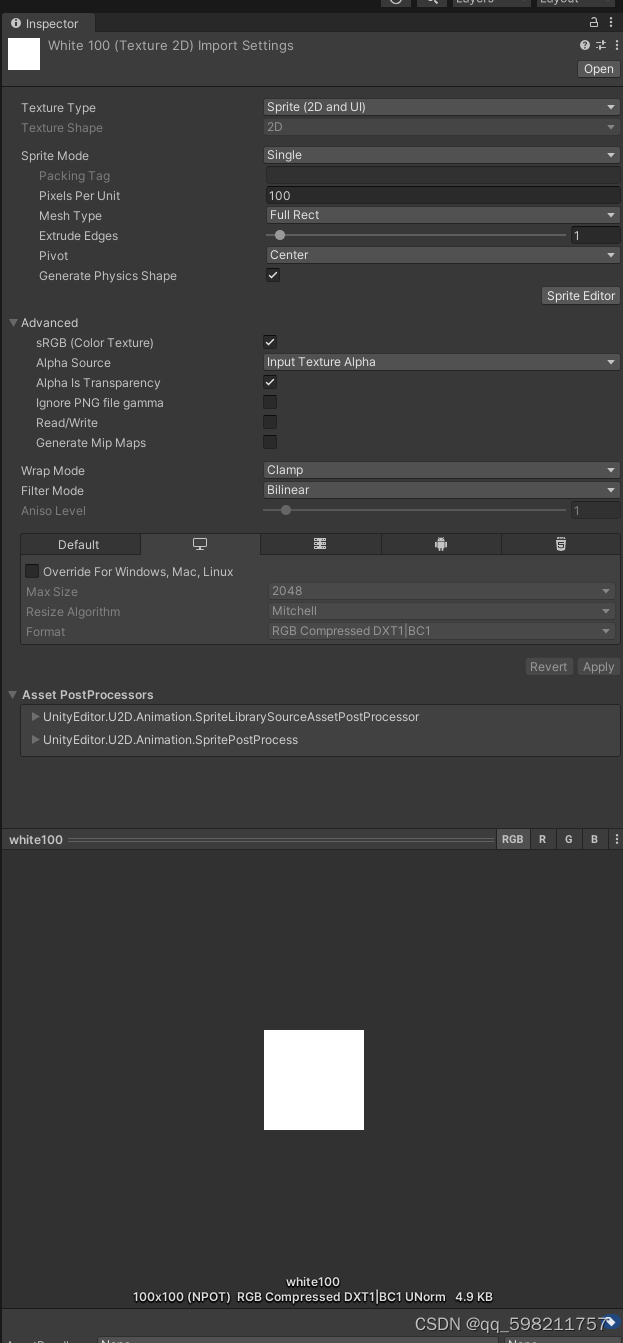Click the presets icon next to the help button

[600, 45]
